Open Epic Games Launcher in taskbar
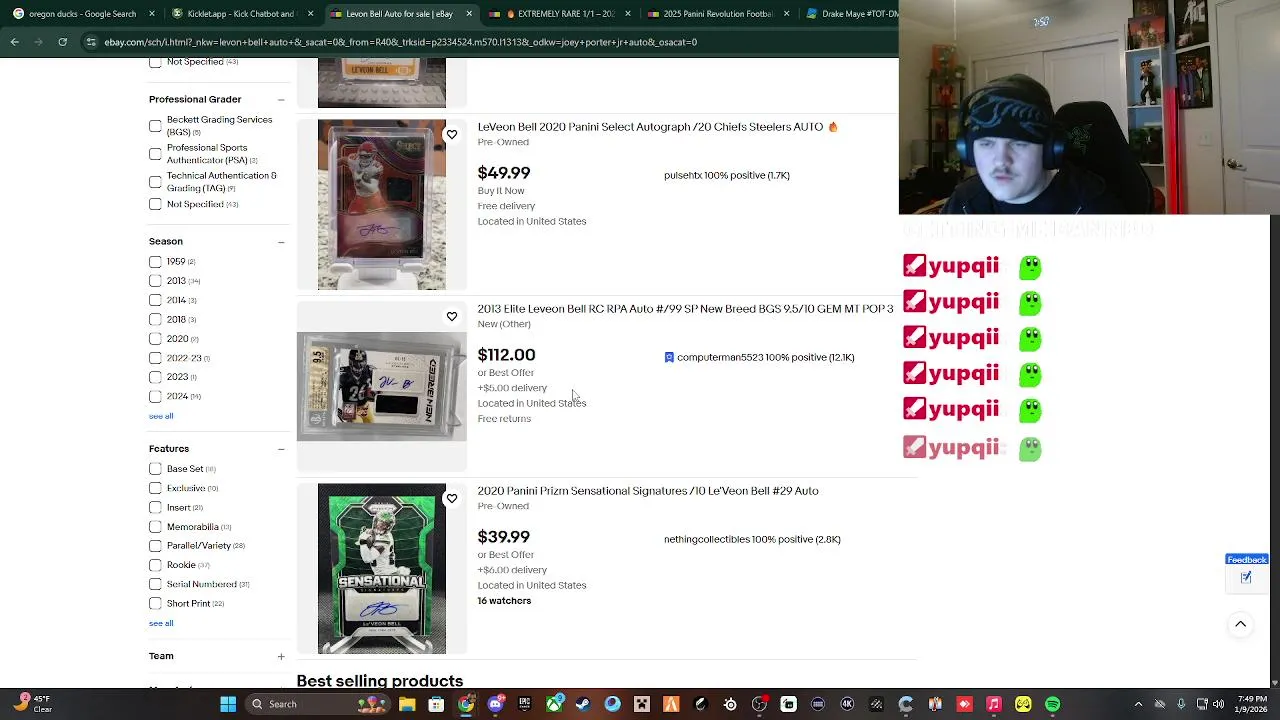 coord(524,704)
